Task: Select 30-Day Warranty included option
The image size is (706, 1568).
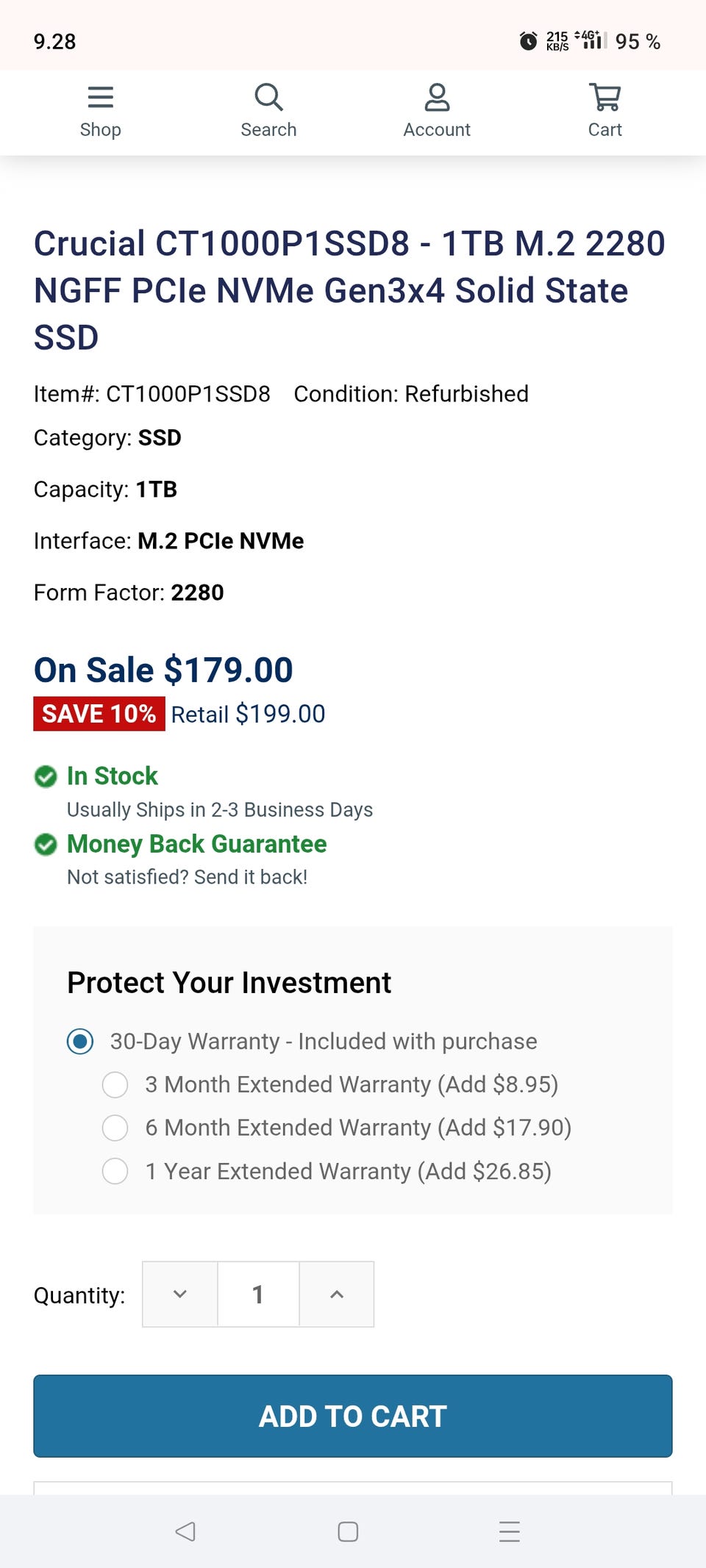Action: [80, 1042]
